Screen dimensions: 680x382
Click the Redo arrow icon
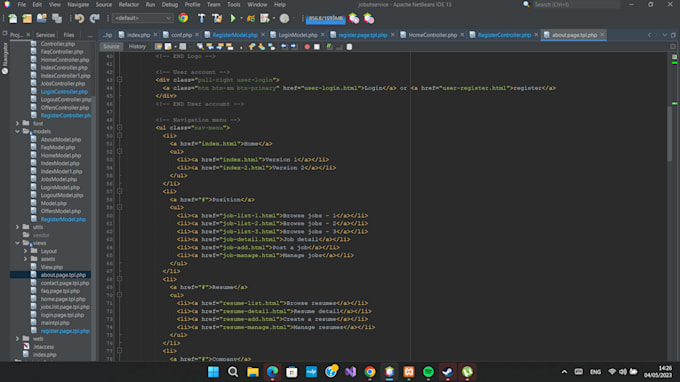(x=95, y=18)
